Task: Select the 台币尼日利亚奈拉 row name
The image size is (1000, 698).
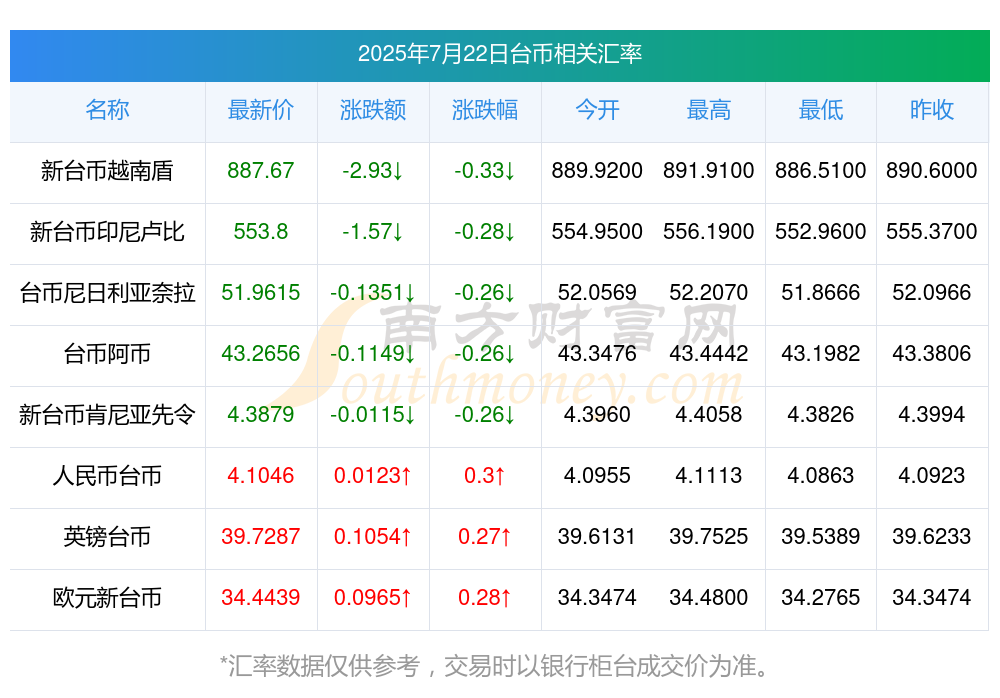Action: pos(107,293)
